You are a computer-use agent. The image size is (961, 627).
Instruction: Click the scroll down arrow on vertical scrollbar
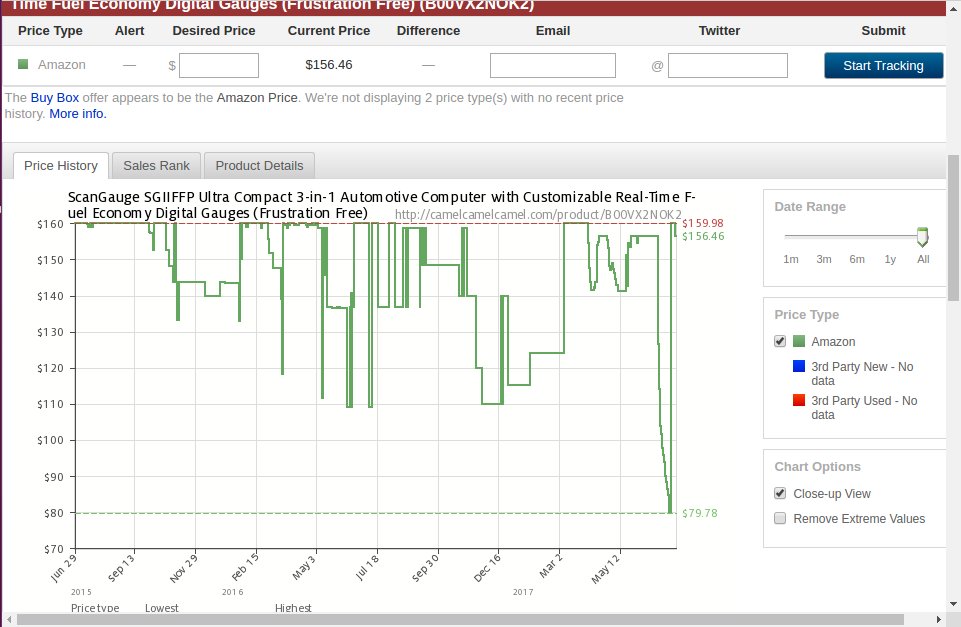click(x=953, y=604)
